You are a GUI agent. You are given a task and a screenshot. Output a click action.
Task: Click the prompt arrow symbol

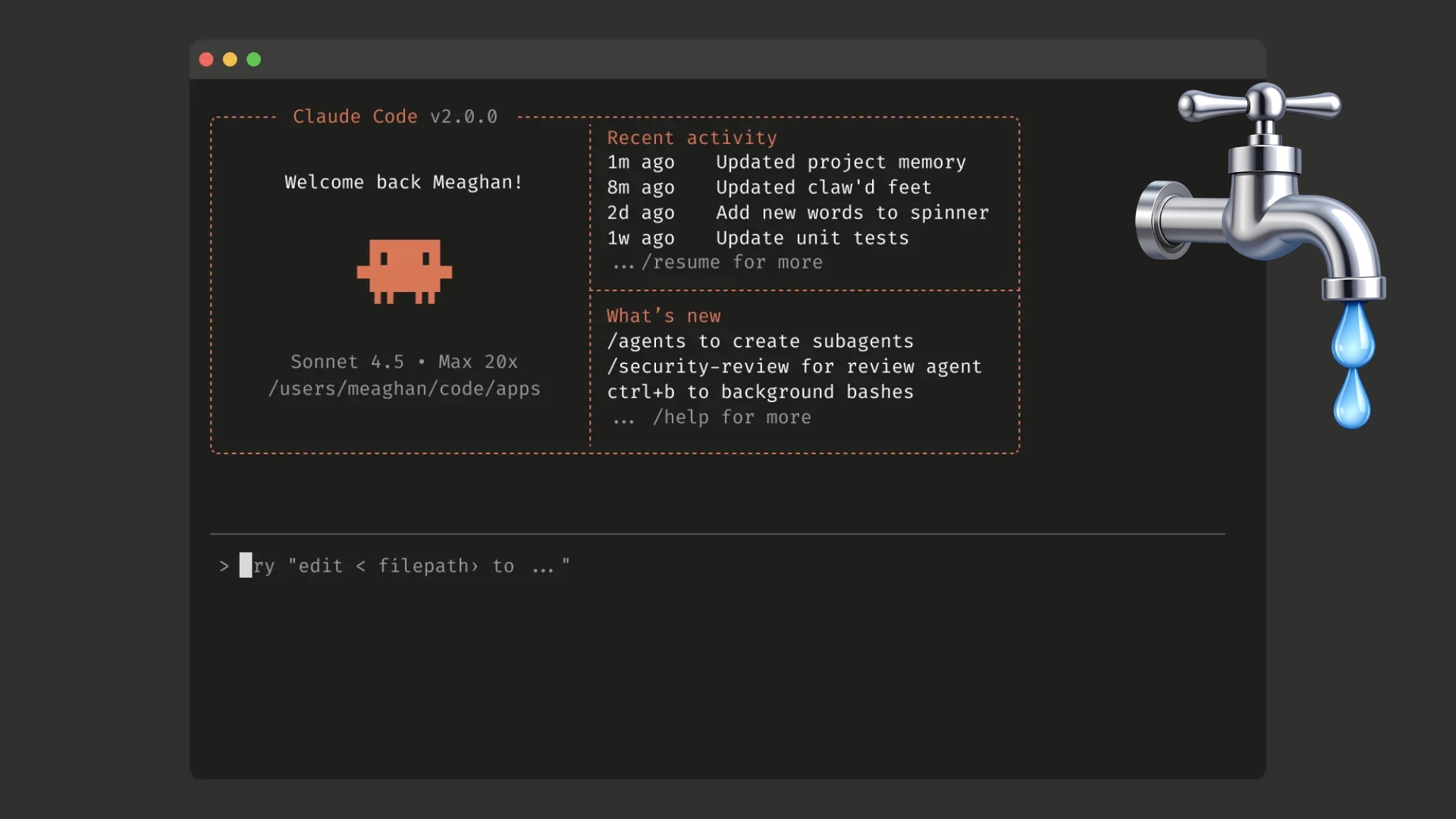[224, 566]
